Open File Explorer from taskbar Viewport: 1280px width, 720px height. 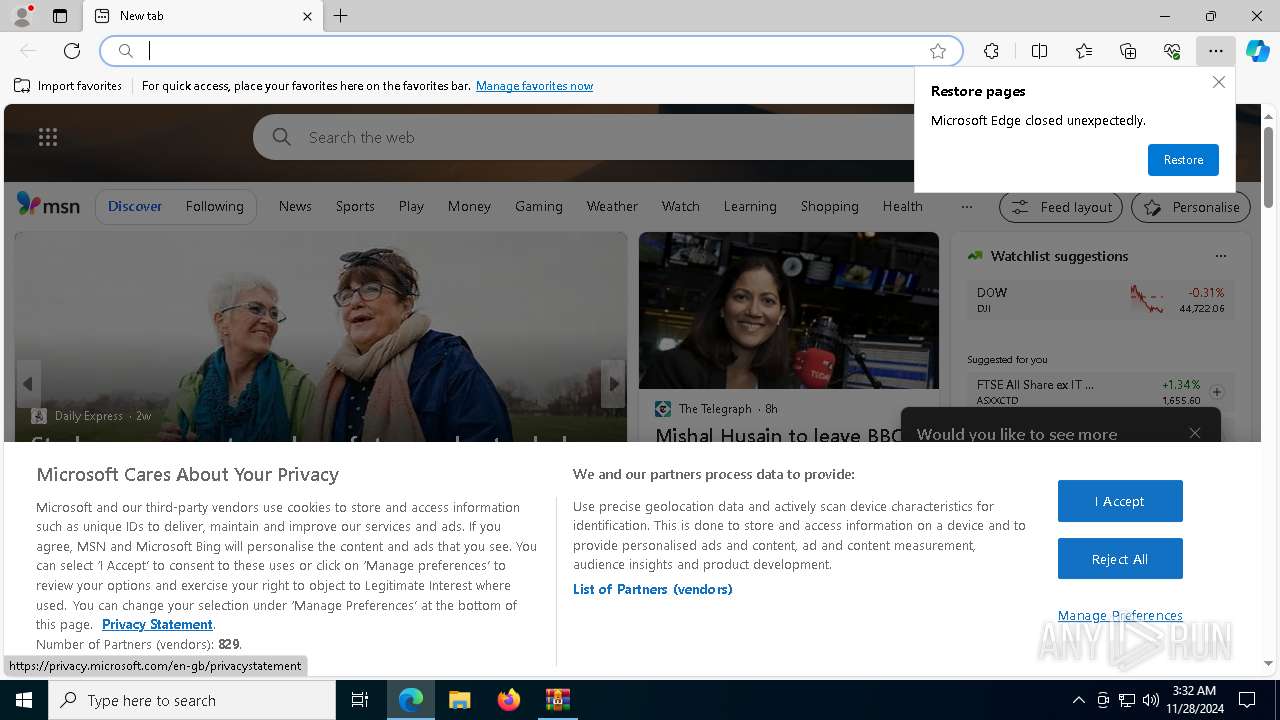(459, 700)
